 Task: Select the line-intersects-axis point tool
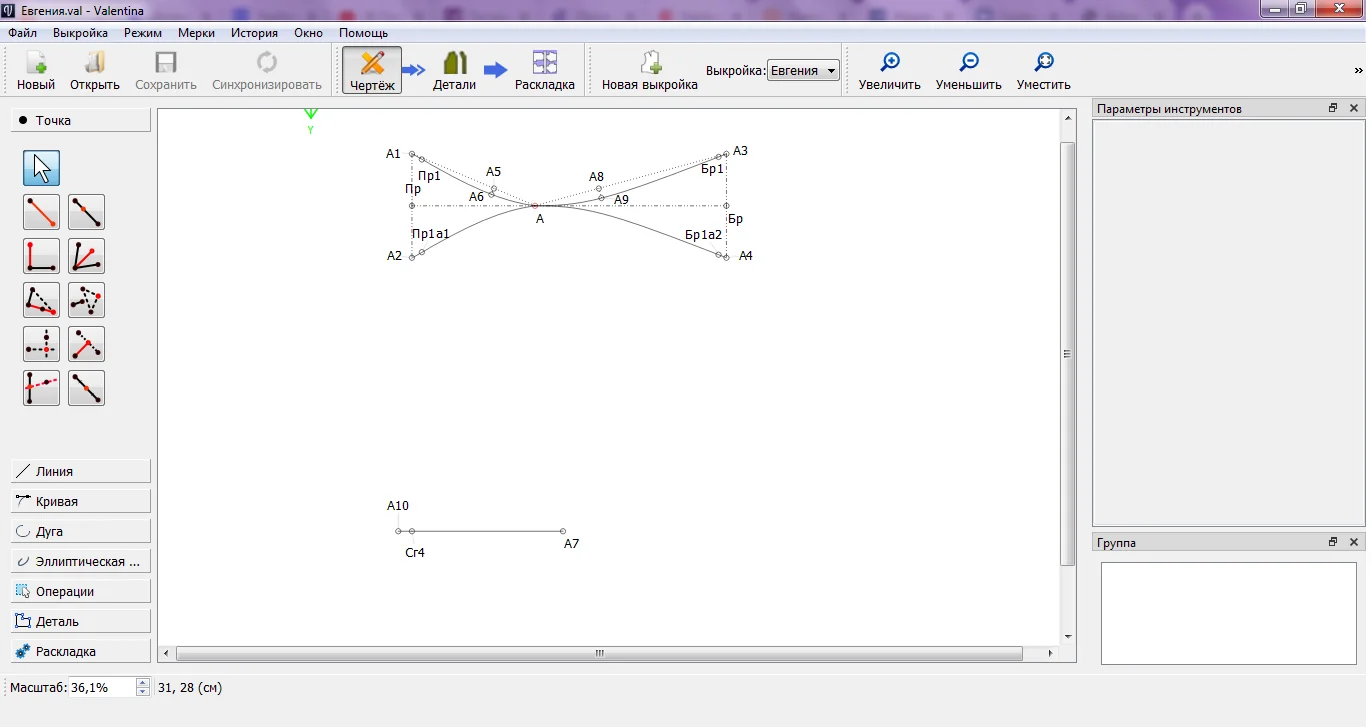(x=41, y=388)
